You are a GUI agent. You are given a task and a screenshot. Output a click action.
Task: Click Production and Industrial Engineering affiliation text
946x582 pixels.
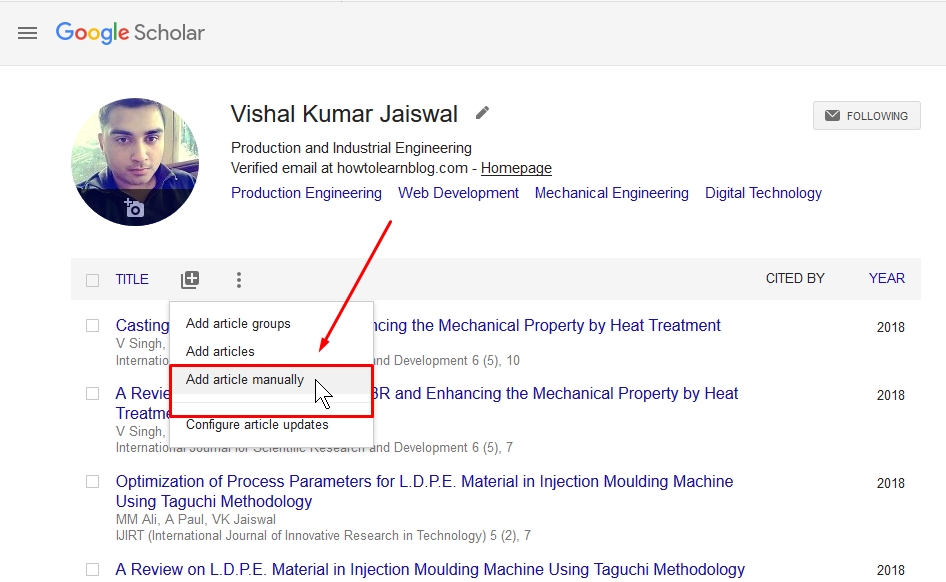coord(351,148)
